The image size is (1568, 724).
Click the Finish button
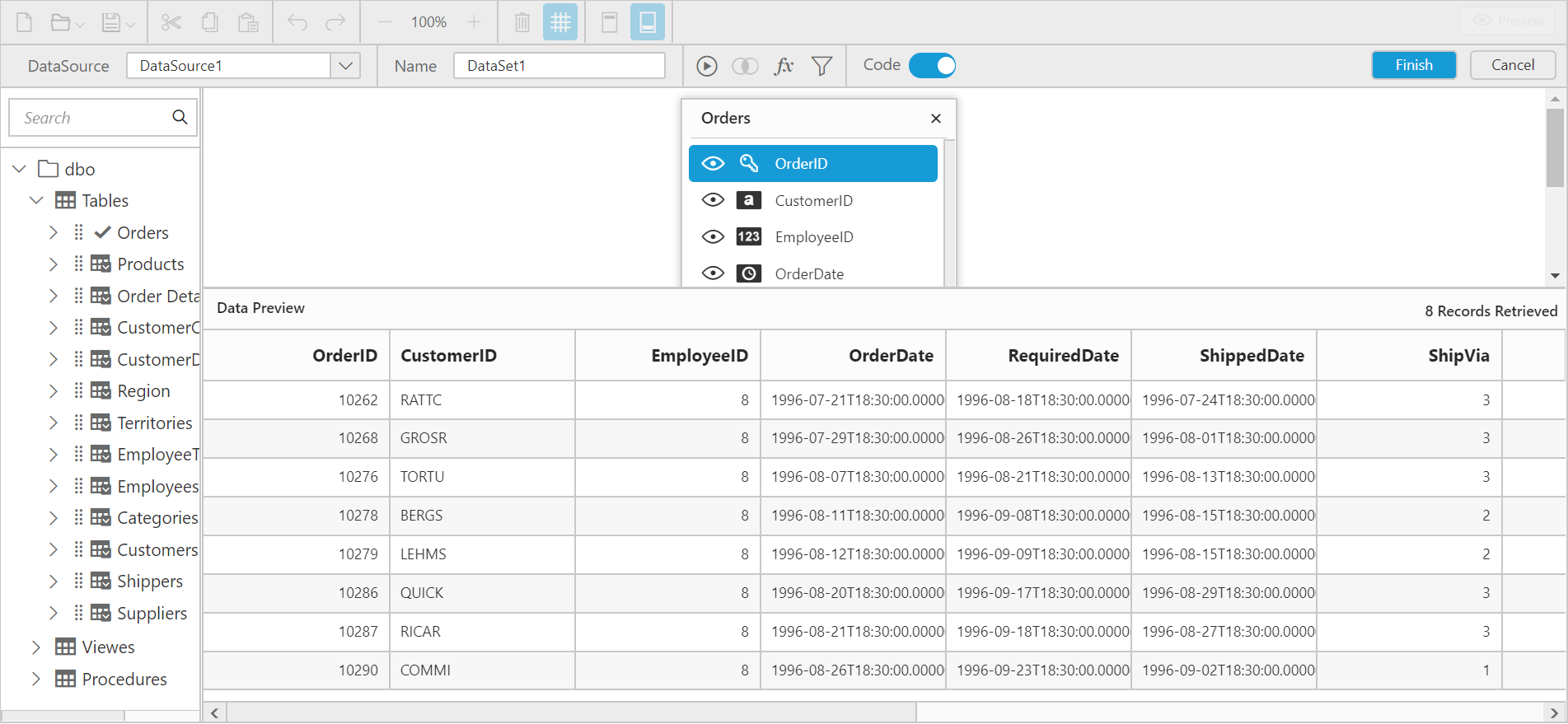click(1413, 65)
